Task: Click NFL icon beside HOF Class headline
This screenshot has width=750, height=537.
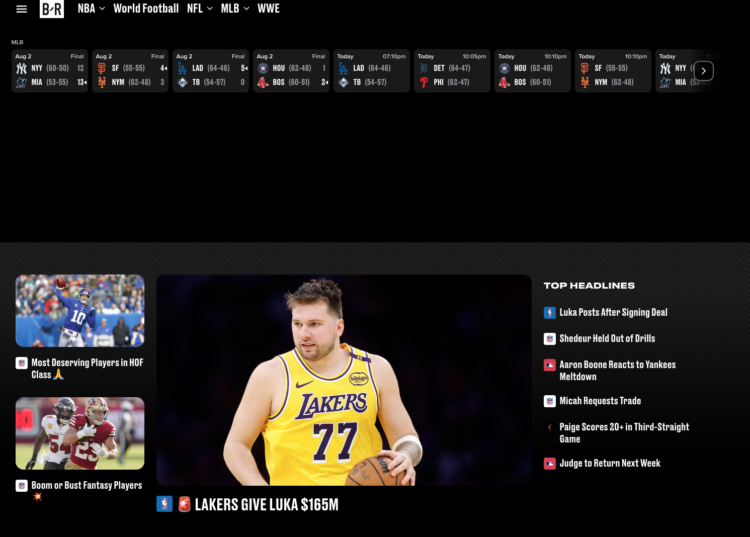Action: tap(22, 363)
